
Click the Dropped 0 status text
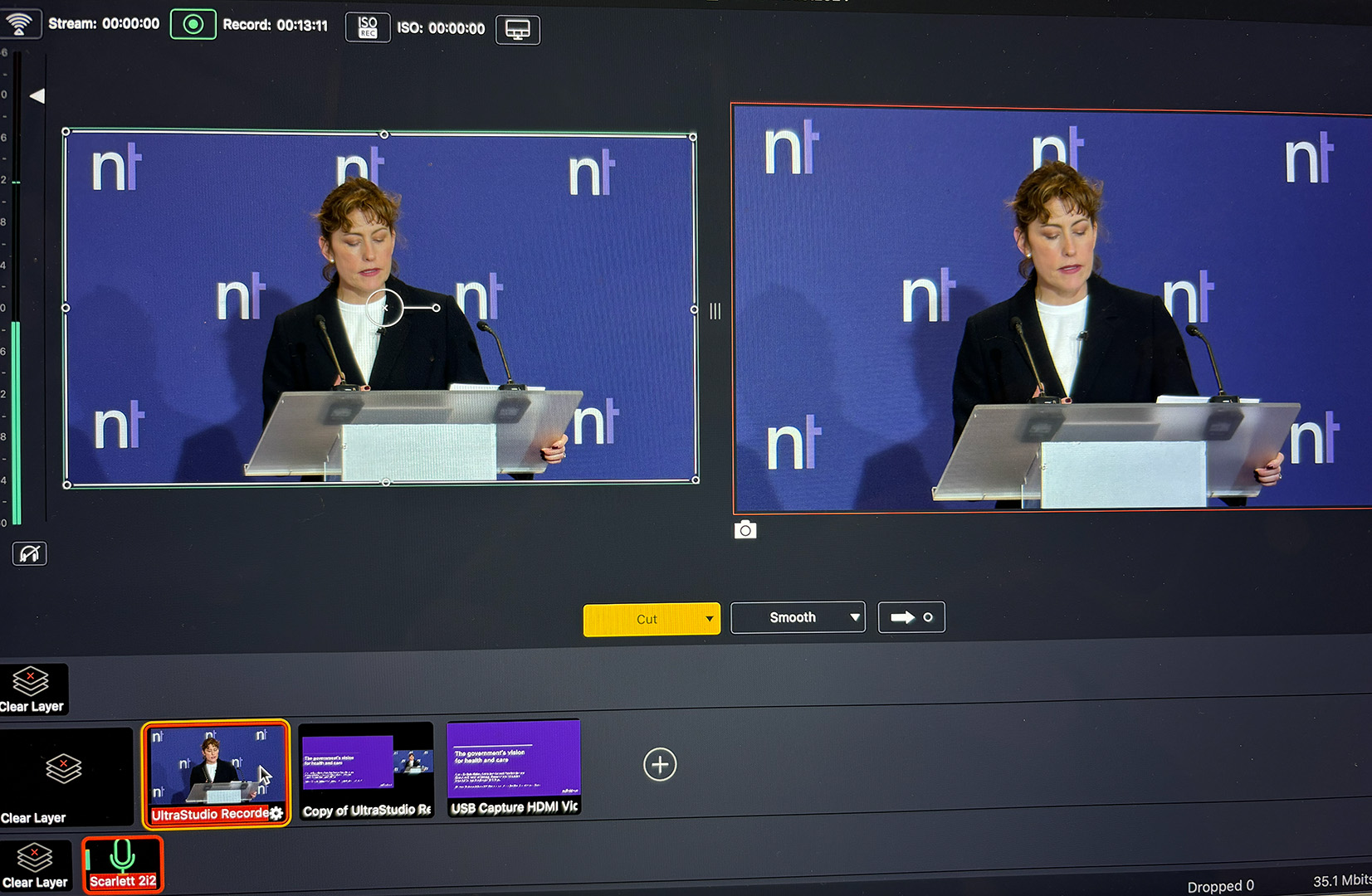(1220, 886)
